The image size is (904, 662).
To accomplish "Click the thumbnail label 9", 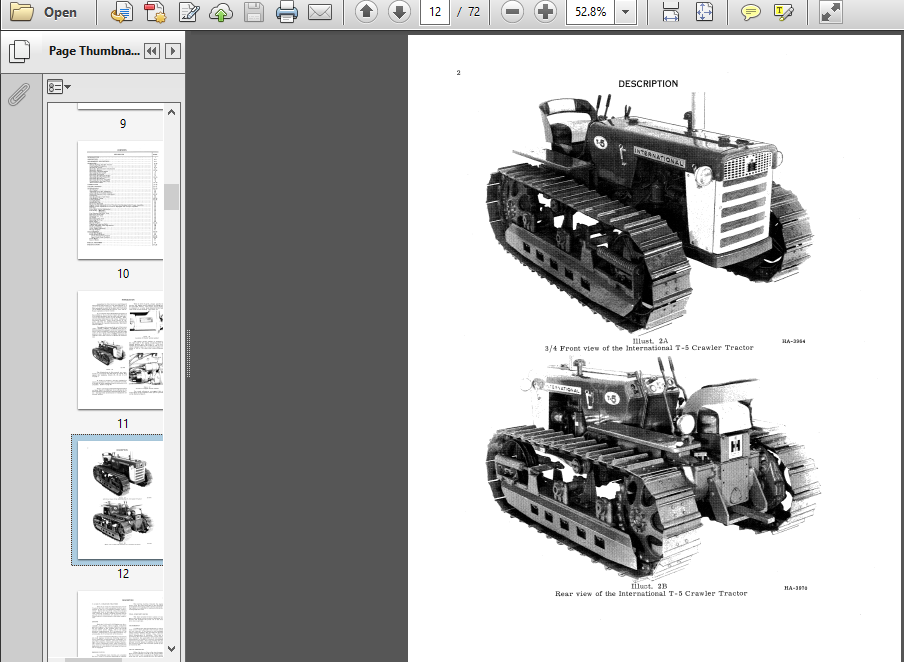I will click(123, 123).
